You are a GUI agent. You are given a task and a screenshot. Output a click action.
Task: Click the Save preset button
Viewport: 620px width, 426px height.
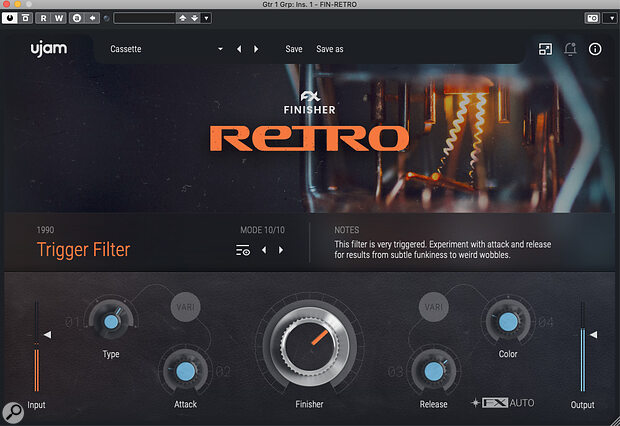click(294, 49)
